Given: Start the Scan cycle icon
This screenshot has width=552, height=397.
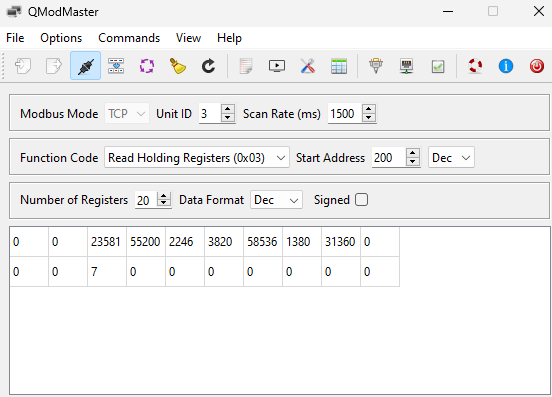Looking at the screenshot, I should pos(147,66).
